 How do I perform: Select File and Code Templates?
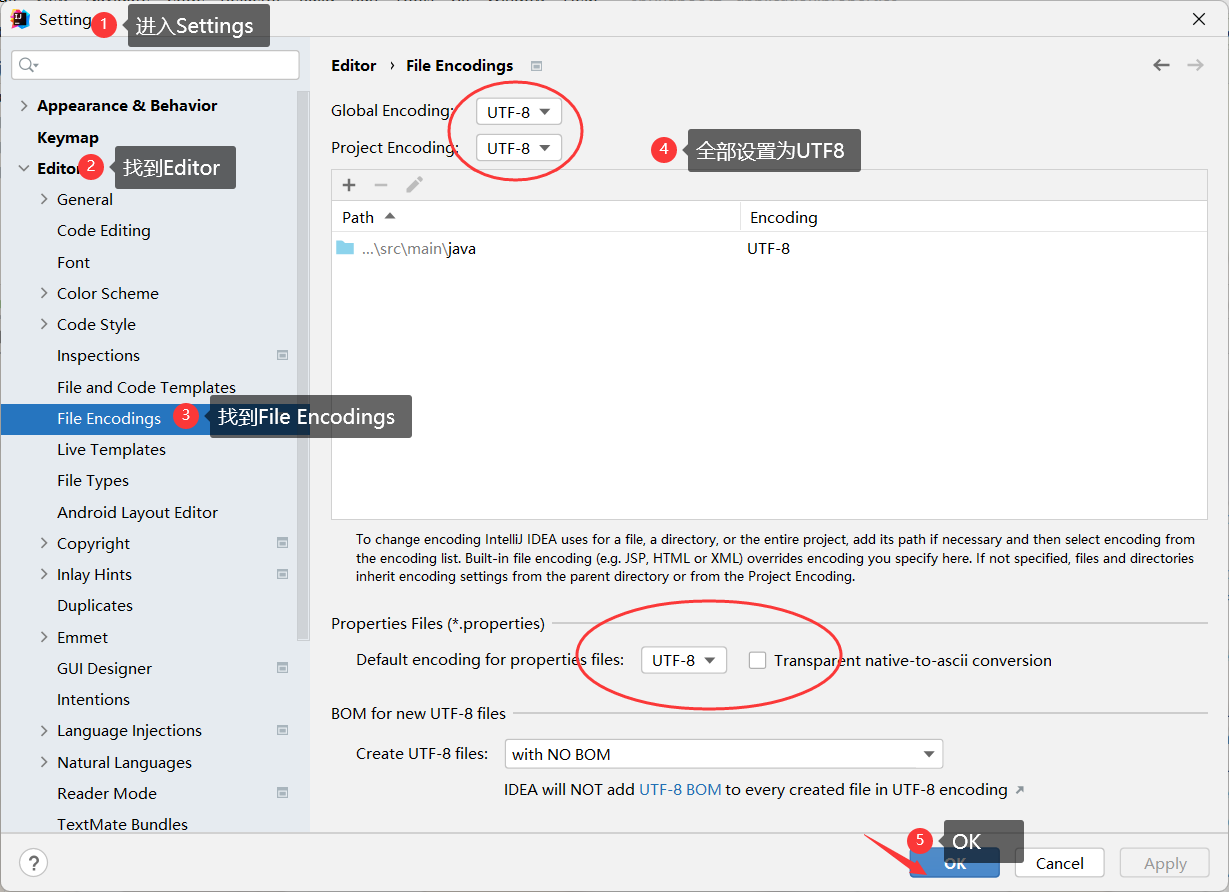tap(147, 387)
